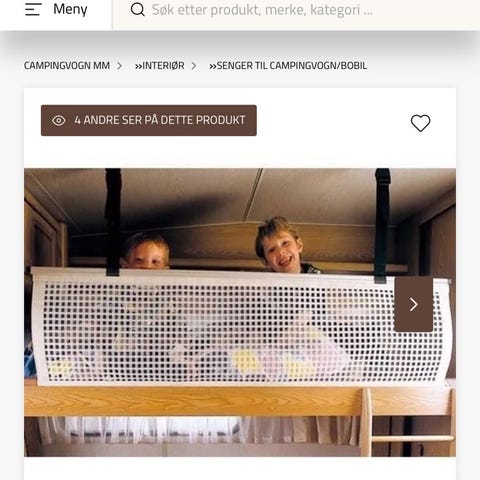The image size is (480, 480).
Task: Click the smiling boy on the right
Action: click(280, 245)
